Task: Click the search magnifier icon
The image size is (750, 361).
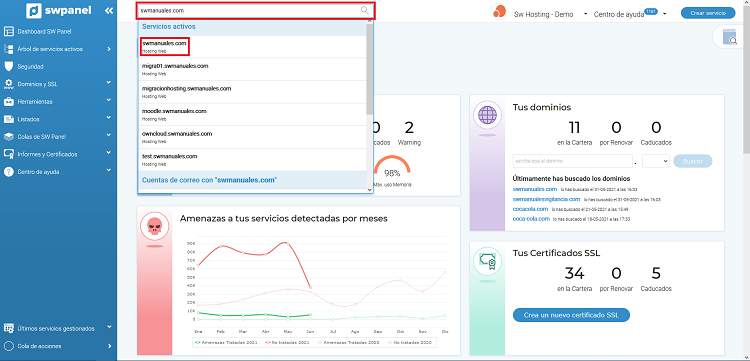Action: (x=365, y=10)
